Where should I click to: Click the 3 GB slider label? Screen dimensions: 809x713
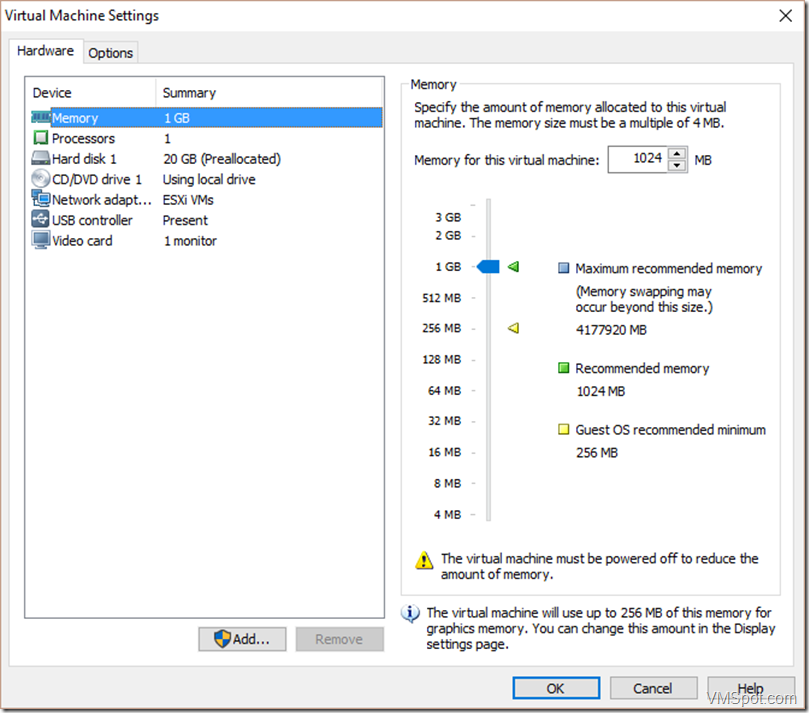pos(448,217)
